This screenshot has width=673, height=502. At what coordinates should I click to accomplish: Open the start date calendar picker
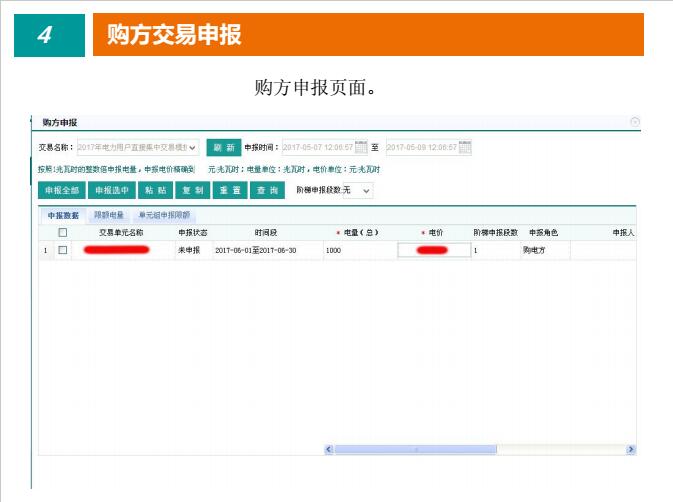pyautogui.click(x=361, y=147)
